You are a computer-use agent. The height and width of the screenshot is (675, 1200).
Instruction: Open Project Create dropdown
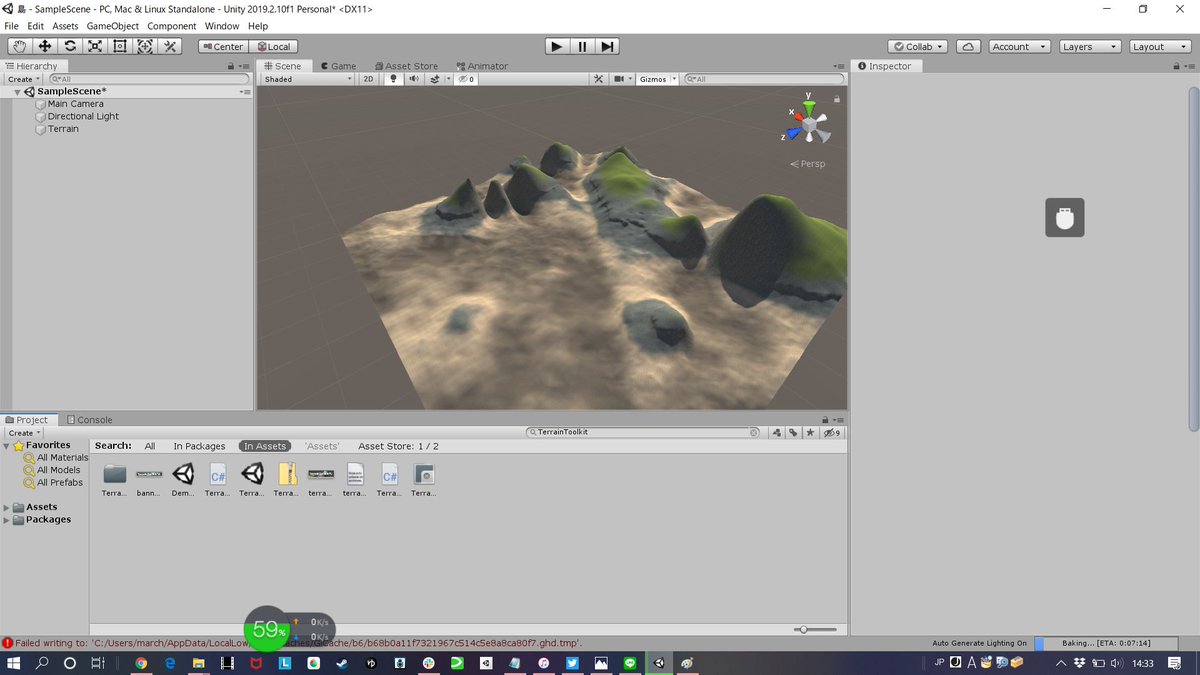pyautogui.click(x=24, y=433)
